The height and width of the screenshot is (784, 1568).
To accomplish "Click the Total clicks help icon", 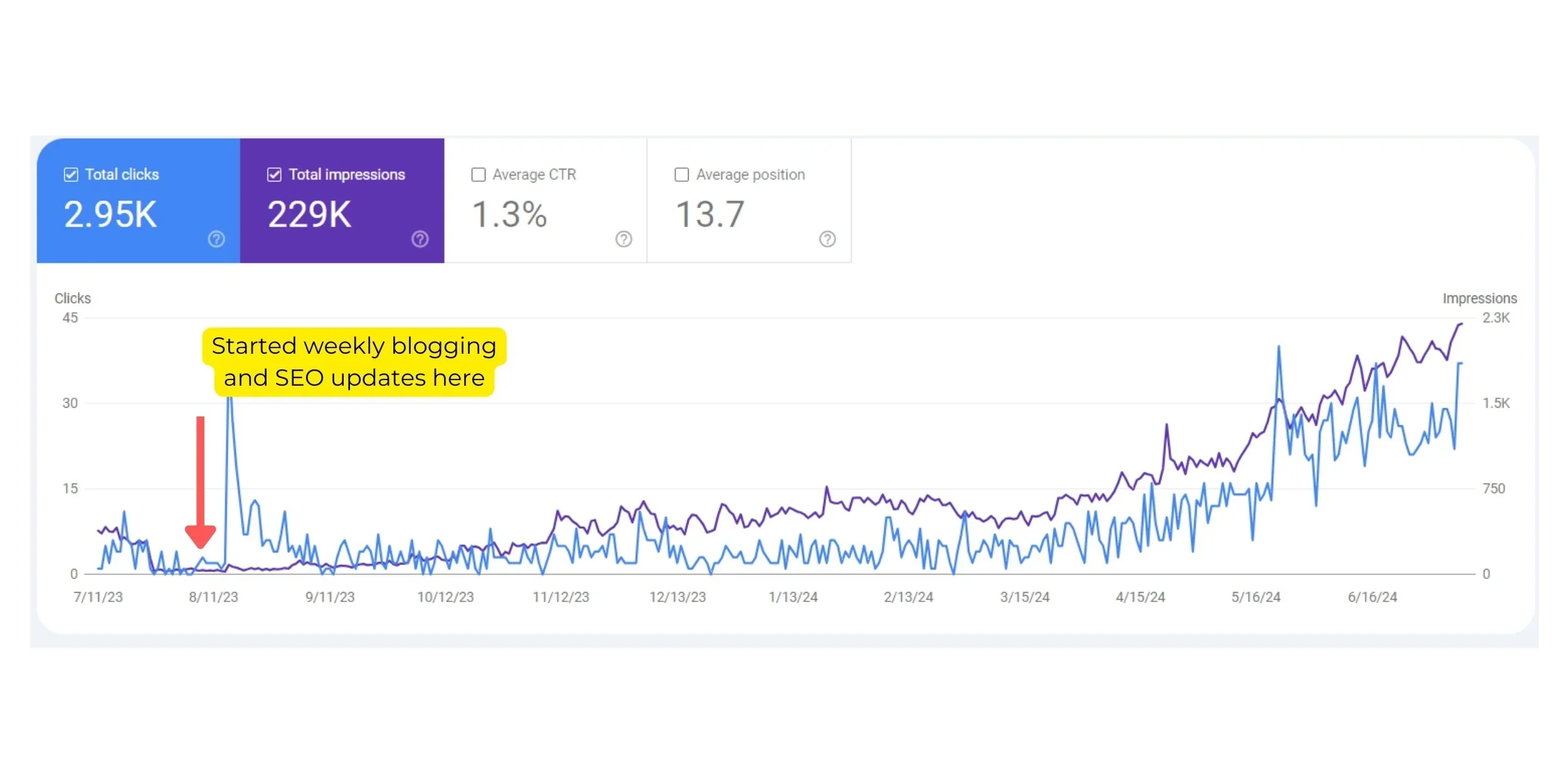I will pos(216,239).
